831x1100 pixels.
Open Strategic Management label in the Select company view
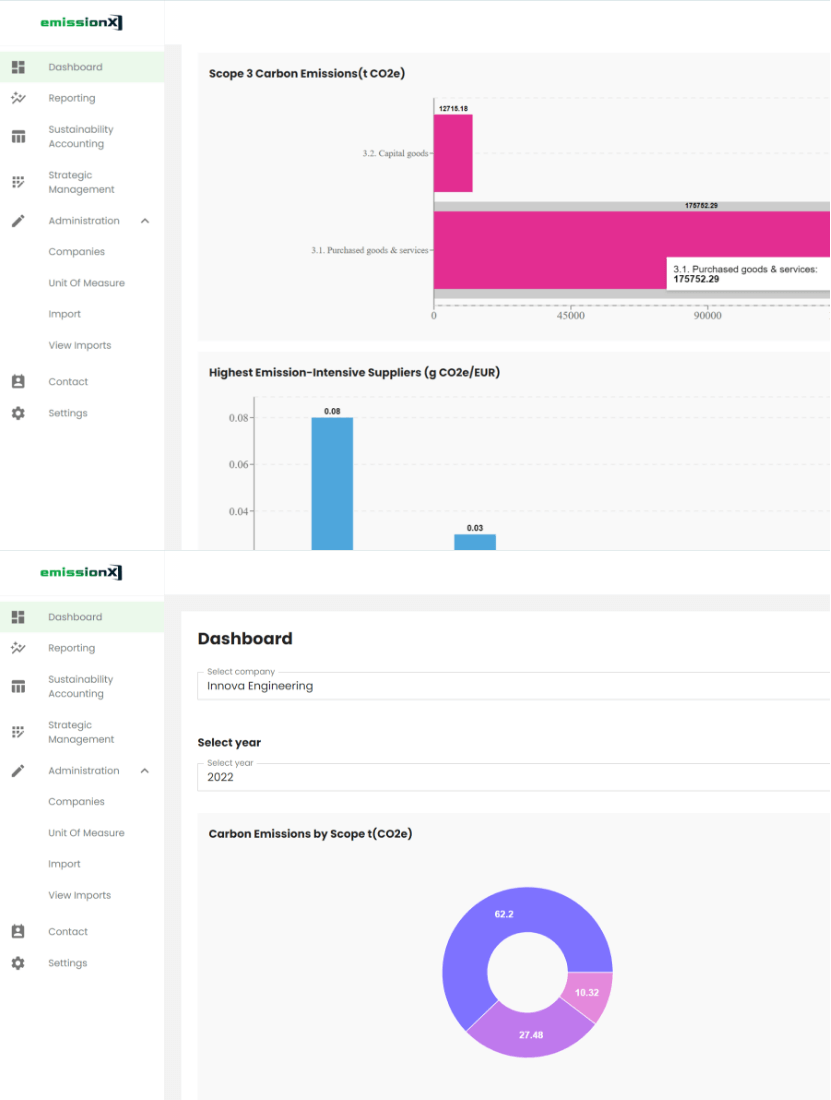point(81,732)
